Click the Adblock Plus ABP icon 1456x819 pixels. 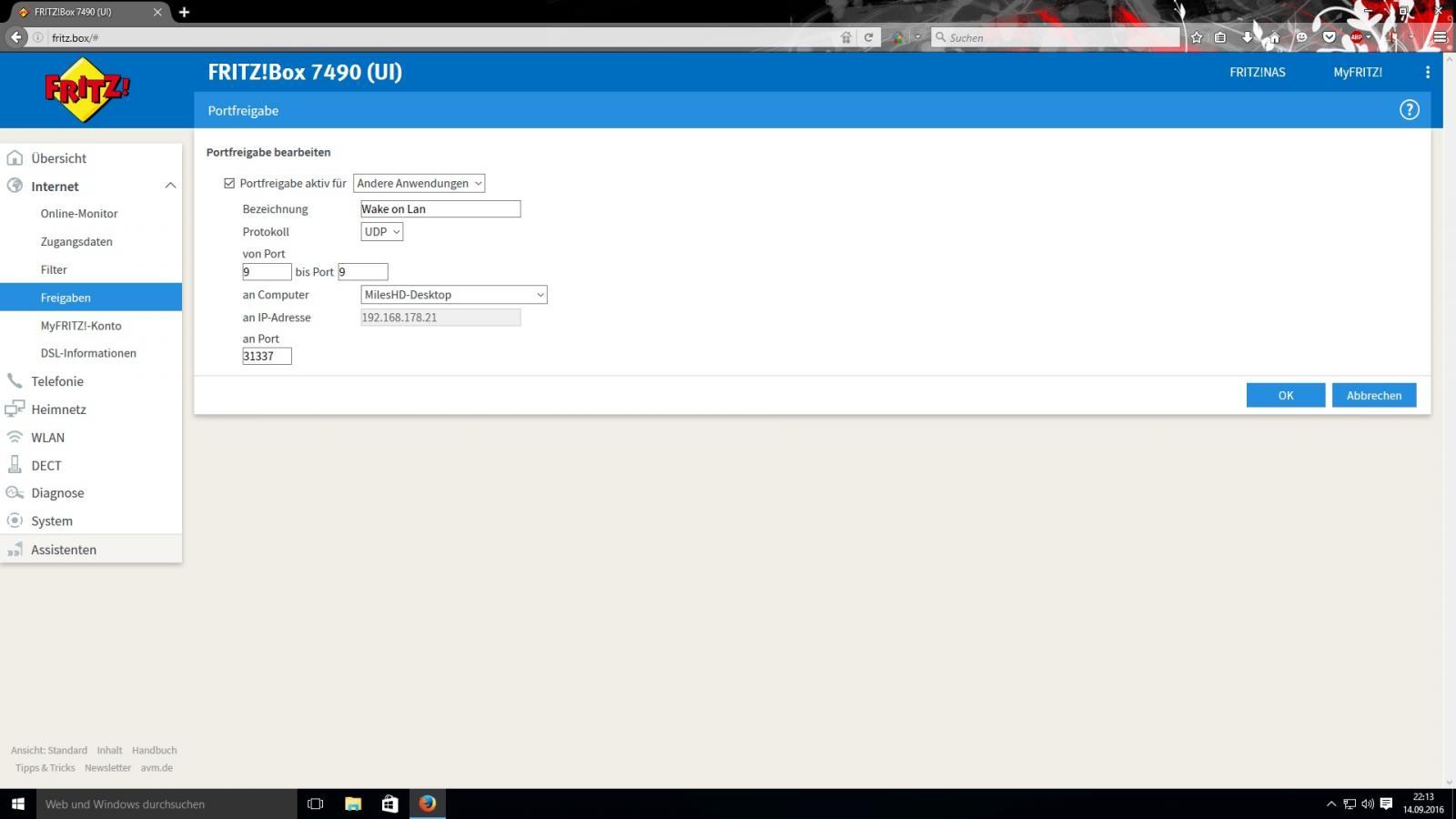(x=1356, y=37)
